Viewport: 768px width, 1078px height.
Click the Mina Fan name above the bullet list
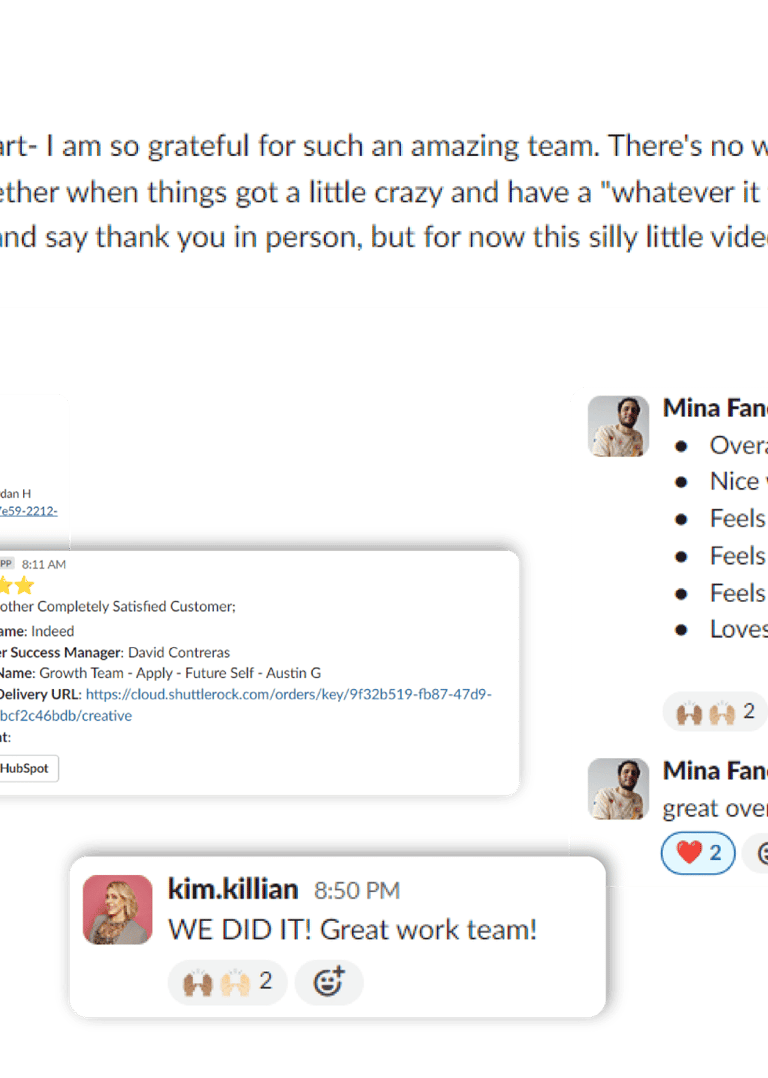coord(715,408)
